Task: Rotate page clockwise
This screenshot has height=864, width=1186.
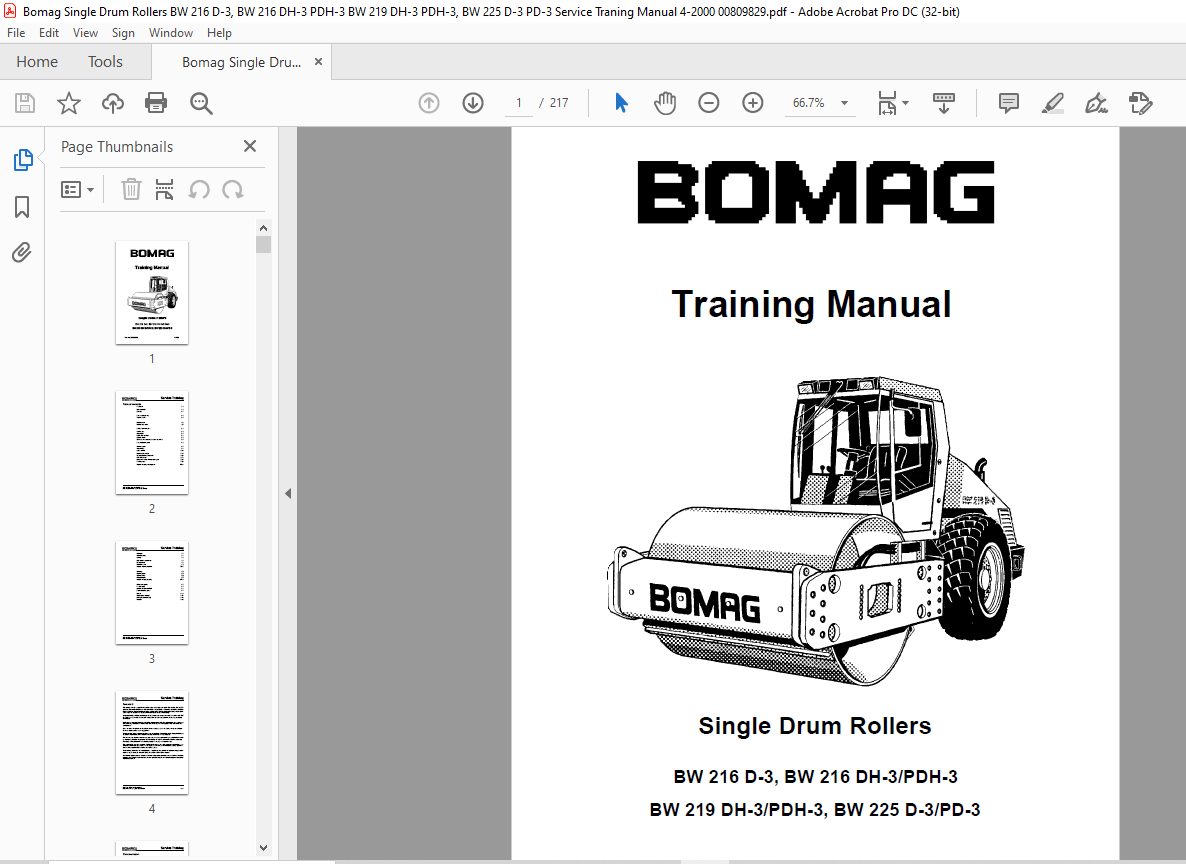Action: click(x=232, y=189)
